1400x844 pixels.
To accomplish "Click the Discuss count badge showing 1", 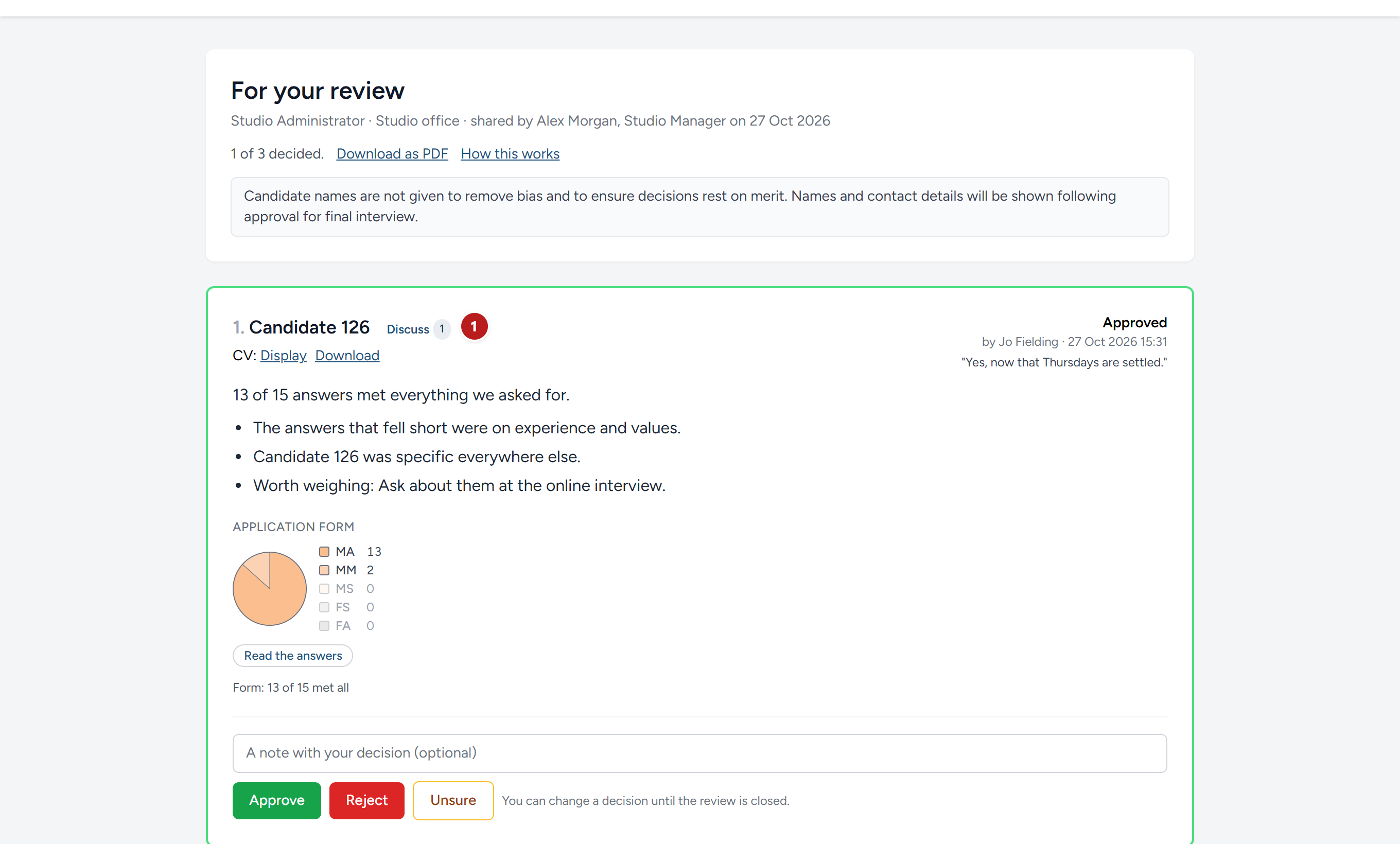I will coord(442,329).
